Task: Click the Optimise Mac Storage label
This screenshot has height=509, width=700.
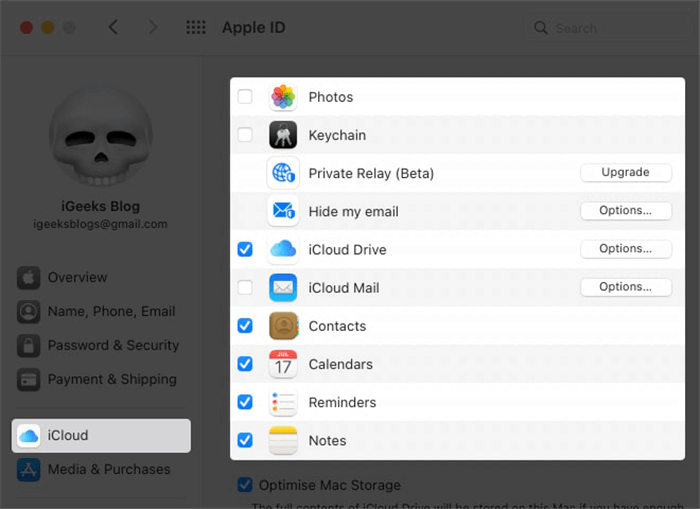Action: (x=330, y=485)
